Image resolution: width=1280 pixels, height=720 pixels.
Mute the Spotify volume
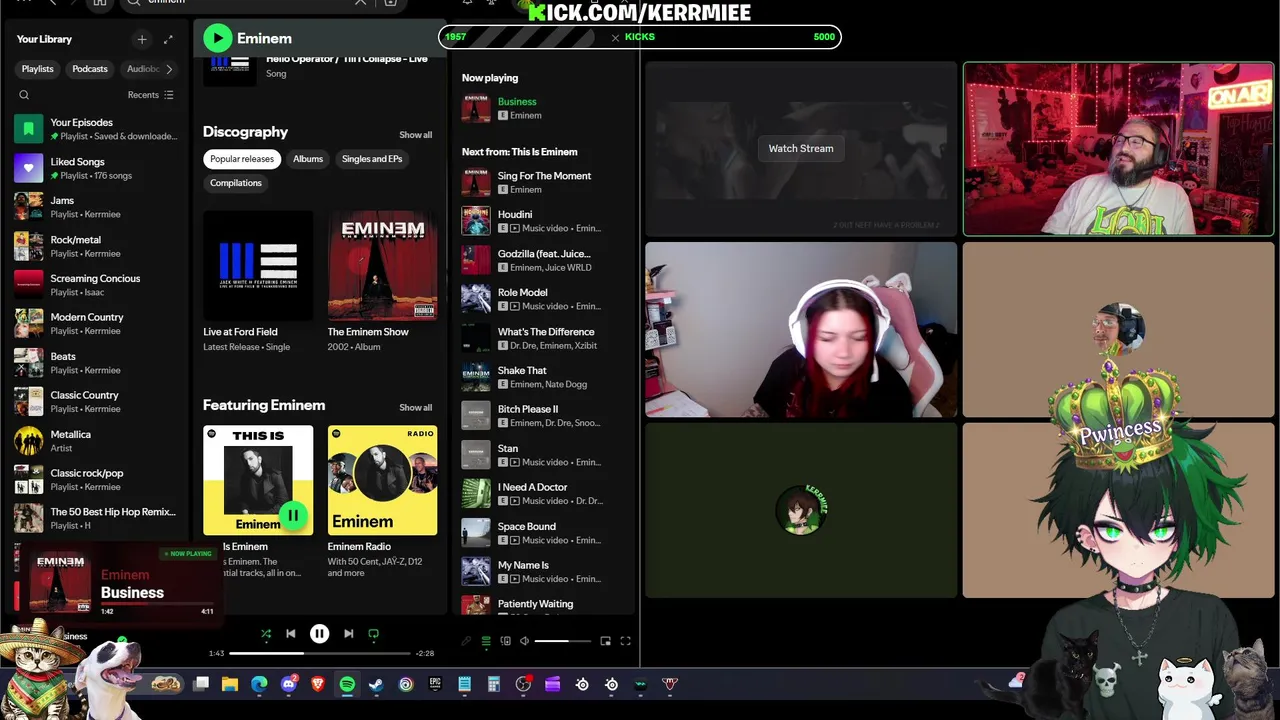[x=524, y=641]
